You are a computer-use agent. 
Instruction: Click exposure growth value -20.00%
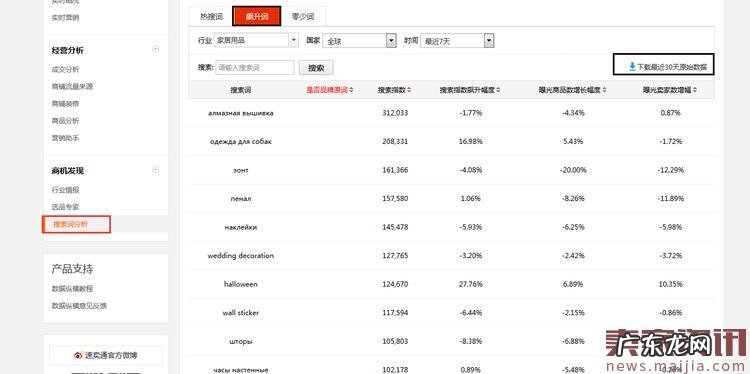pos(573,170)
